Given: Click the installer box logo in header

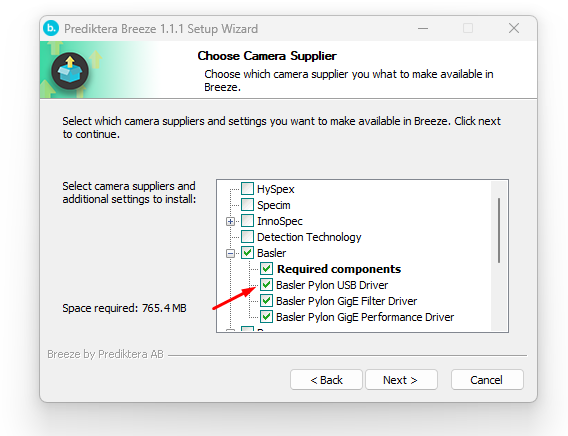Looking at the screenshot, I should 70,71.
